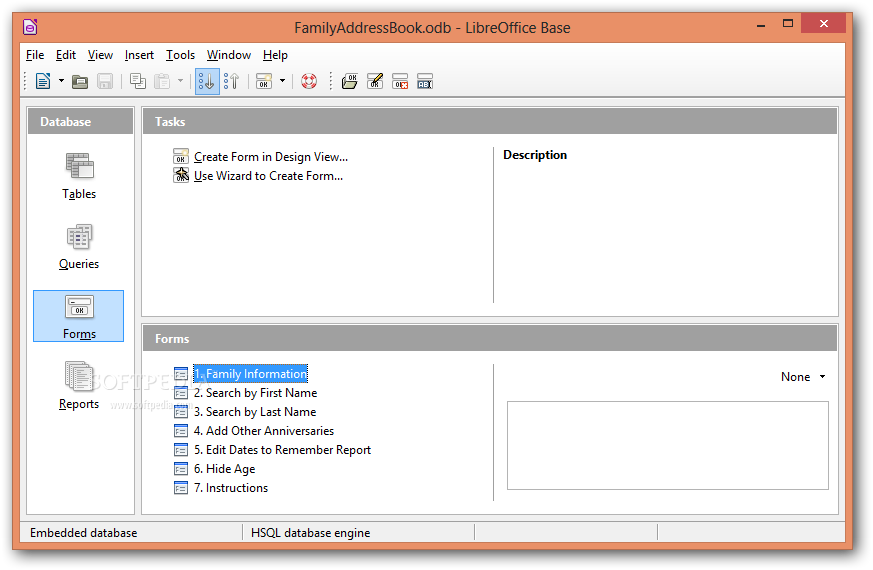Open the Insert menu
The image size is (873, 570).
click(139, 55)
